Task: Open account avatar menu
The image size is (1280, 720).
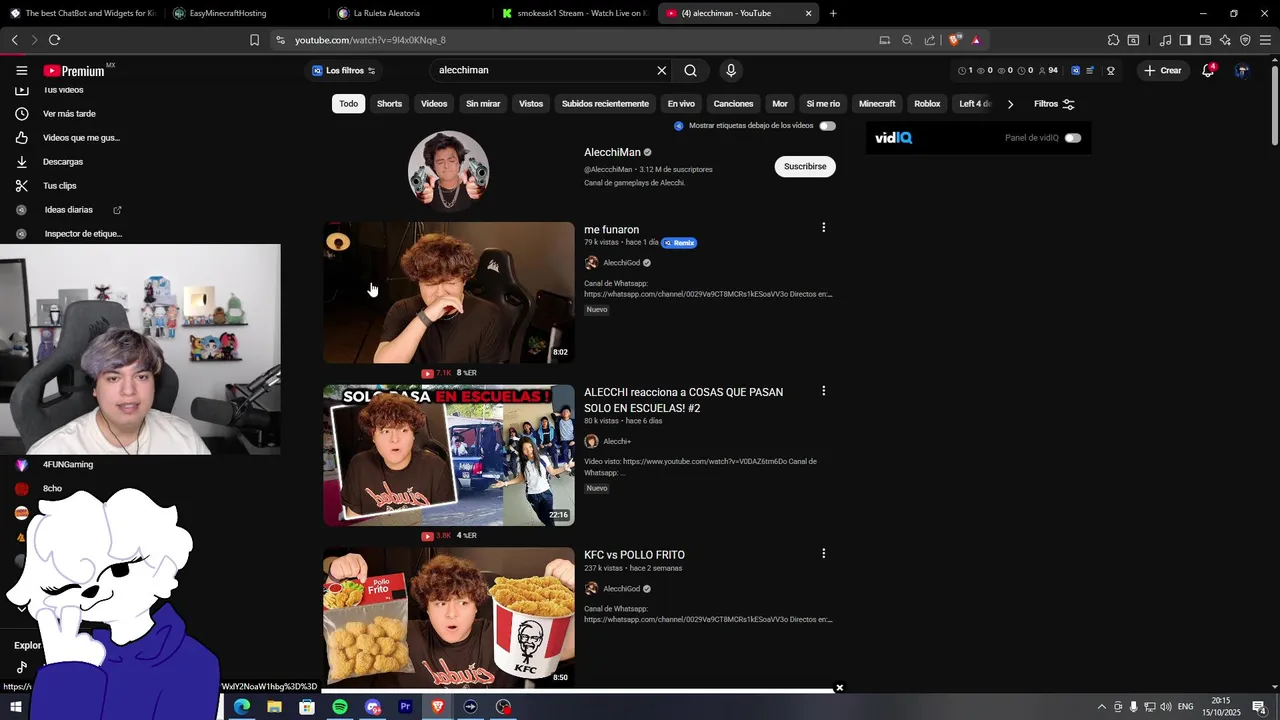Action: pyautogui.click(x=1242, y=71)
